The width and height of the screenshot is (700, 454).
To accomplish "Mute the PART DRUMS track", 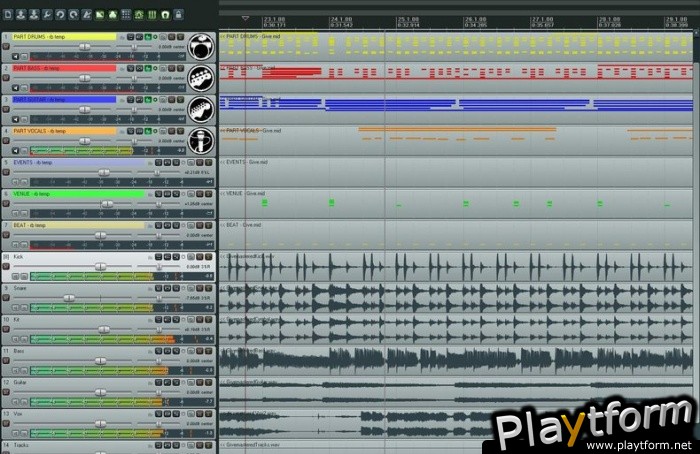I will pos(171,37).
